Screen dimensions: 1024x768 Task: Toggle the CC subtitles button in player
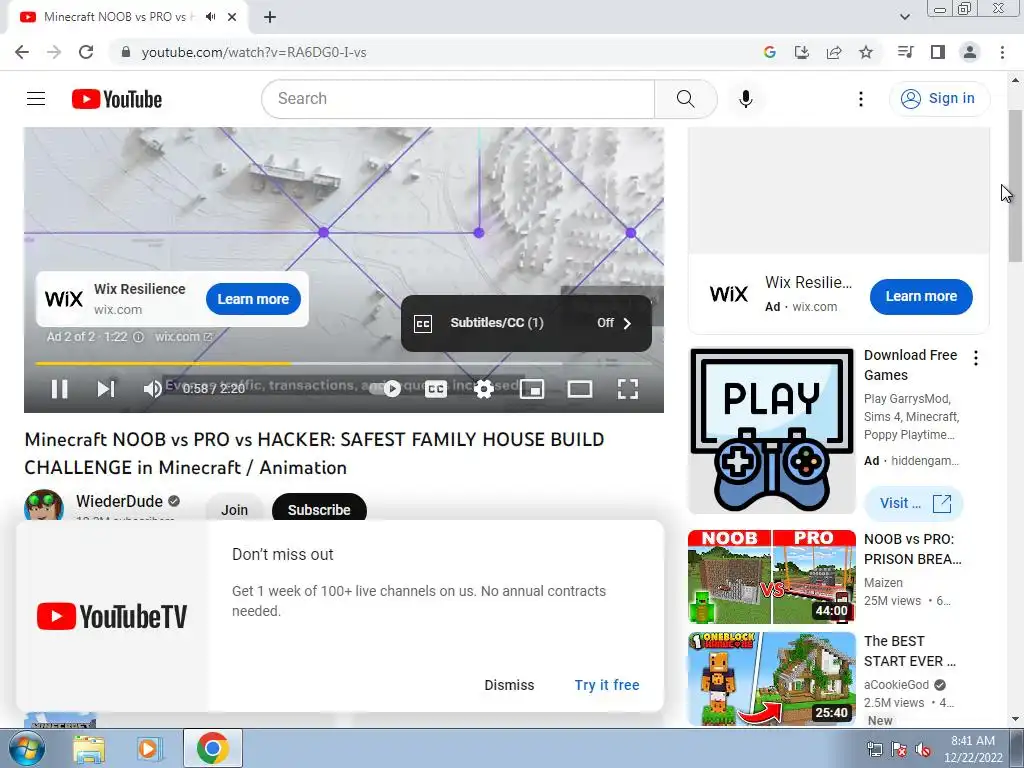click(436, 389)
